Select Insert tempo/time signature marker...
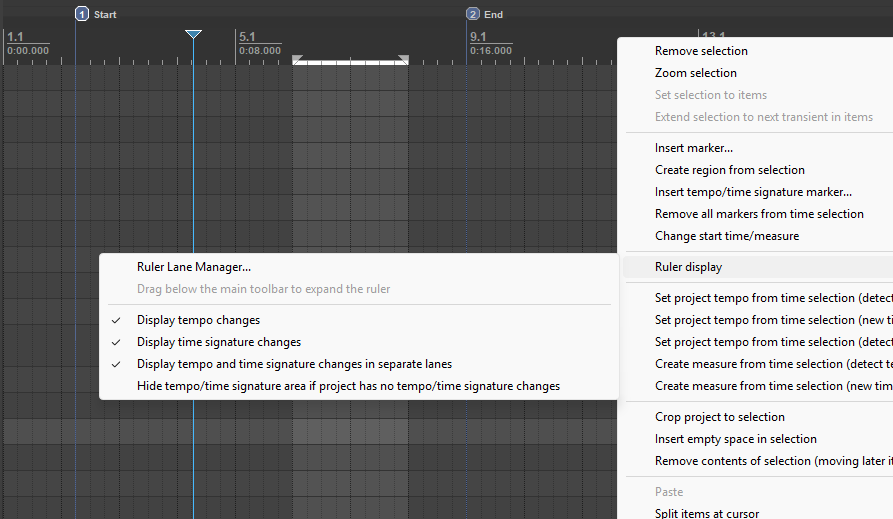Screen dimensions: 893x519 [753, 192]
